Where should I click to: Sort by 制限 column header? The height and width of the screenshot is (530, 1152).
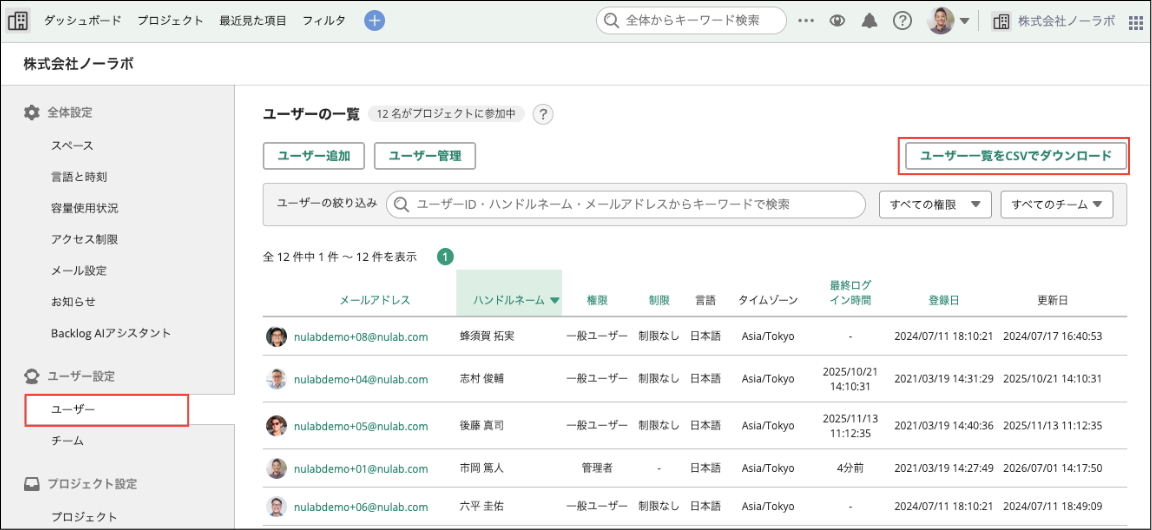pos(659,300)
